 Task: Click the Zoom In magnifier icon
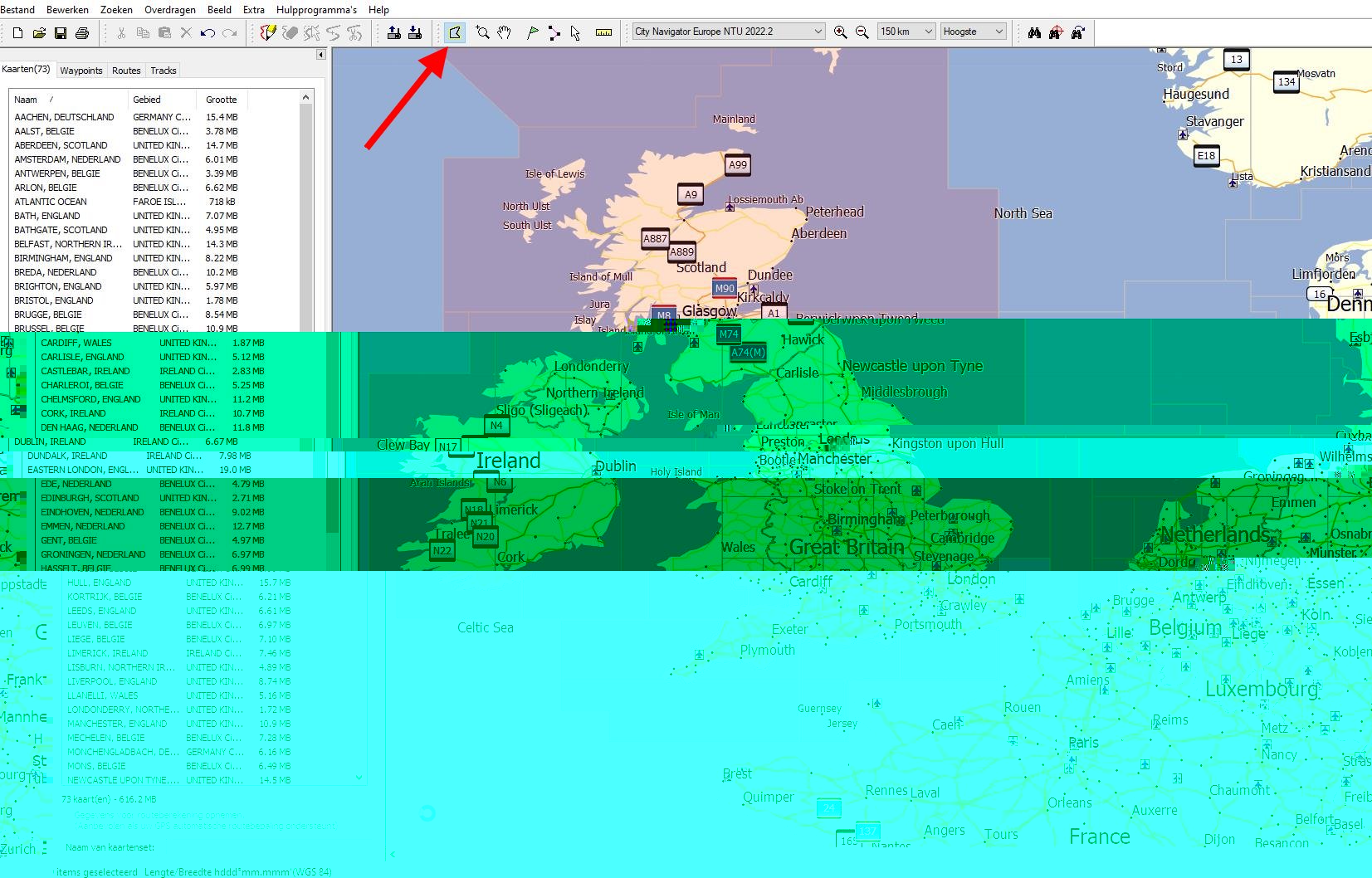point(840,32)
